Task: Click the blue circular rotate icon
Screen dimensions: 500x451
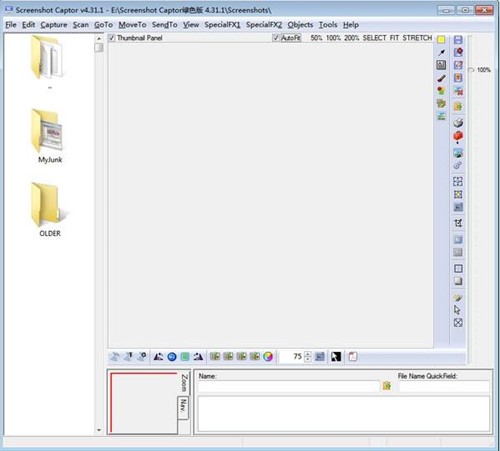Action: click(172, 357)
